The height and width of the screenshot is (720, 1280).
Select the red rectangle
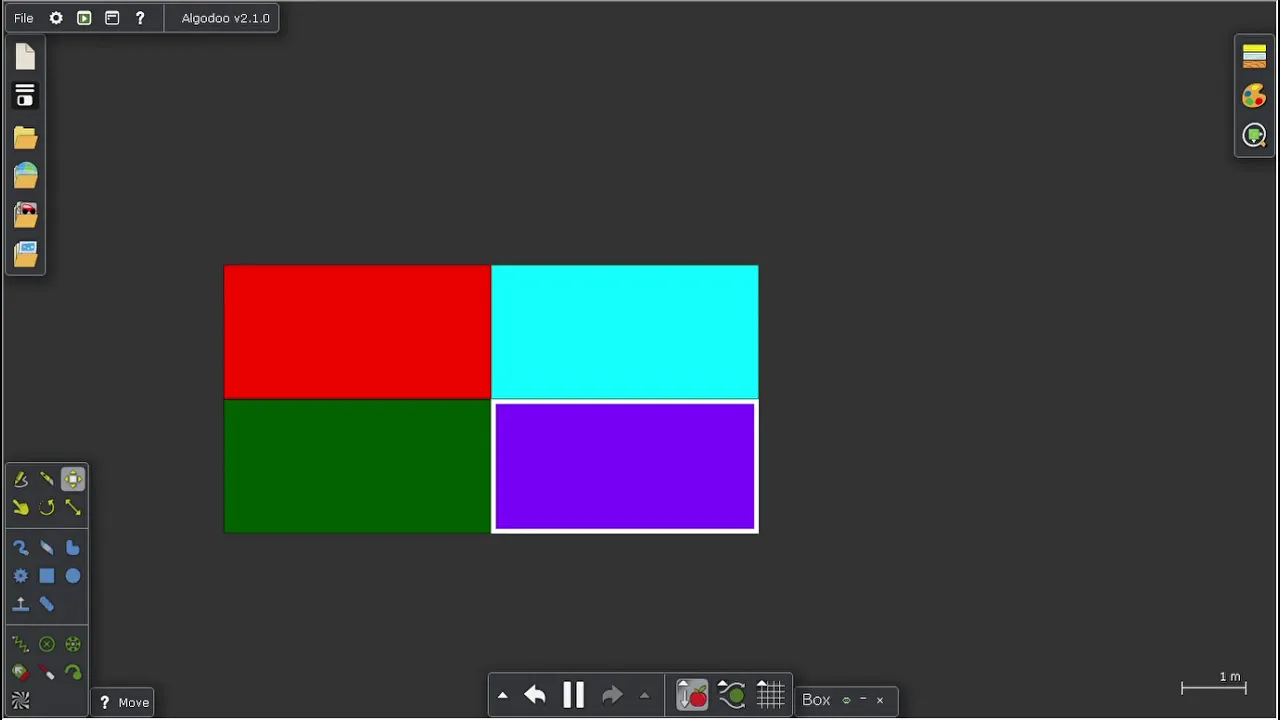[357, 332]
